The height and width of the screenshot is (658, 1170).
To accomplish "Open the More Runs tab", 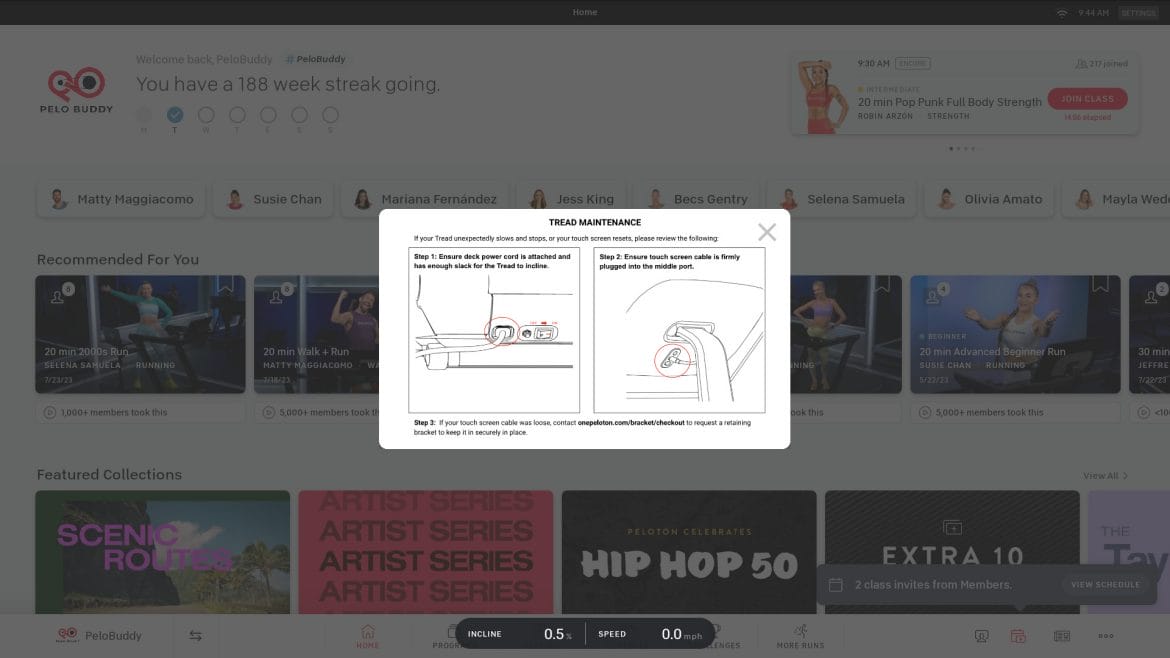I will click(800, 636).
